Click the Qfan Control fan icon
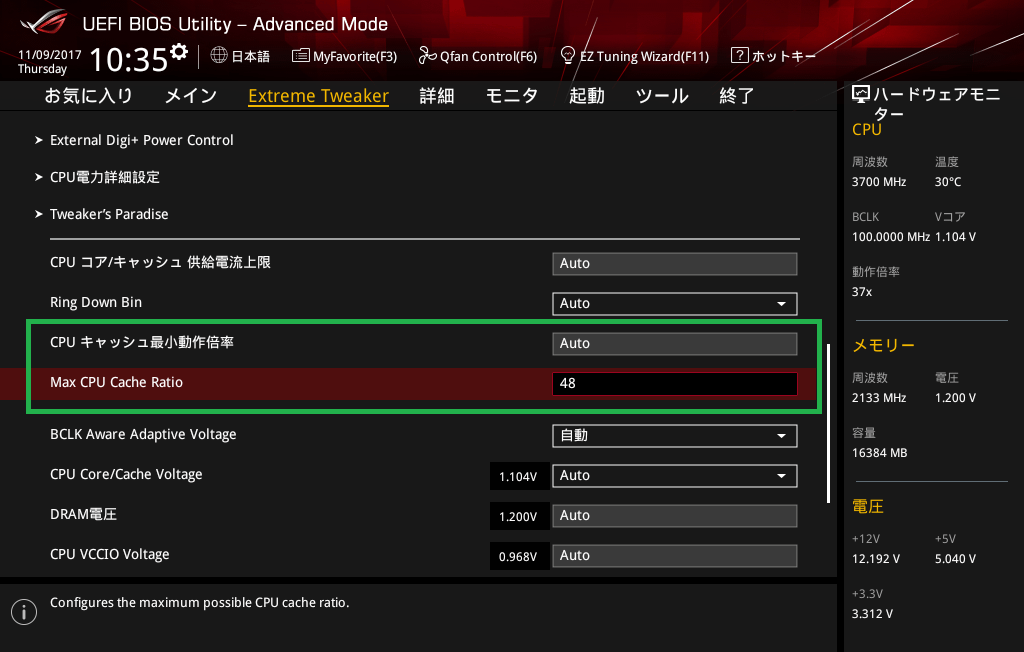This screenshot has width=1024, height=652. coord(427,56)
